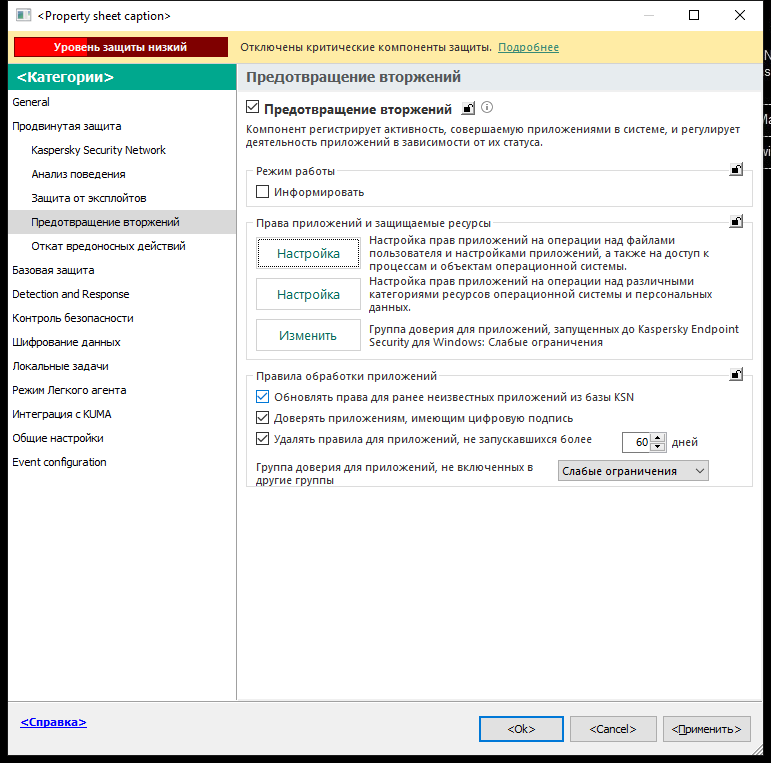This screenshot has height=763, width=771.
Task: Click the Изменить trust group button
Action: click(x=308, y=335)
